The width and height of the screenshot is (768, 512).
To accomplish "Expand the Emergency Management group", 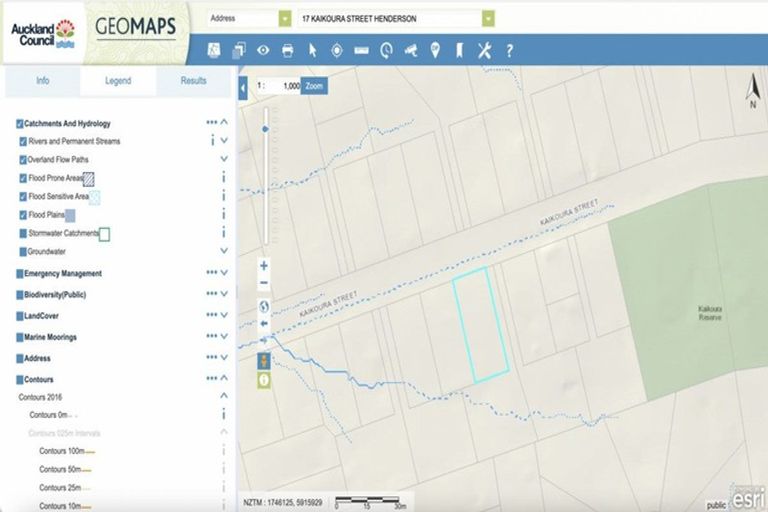I will pyautogui.click(x=224, y=273).
